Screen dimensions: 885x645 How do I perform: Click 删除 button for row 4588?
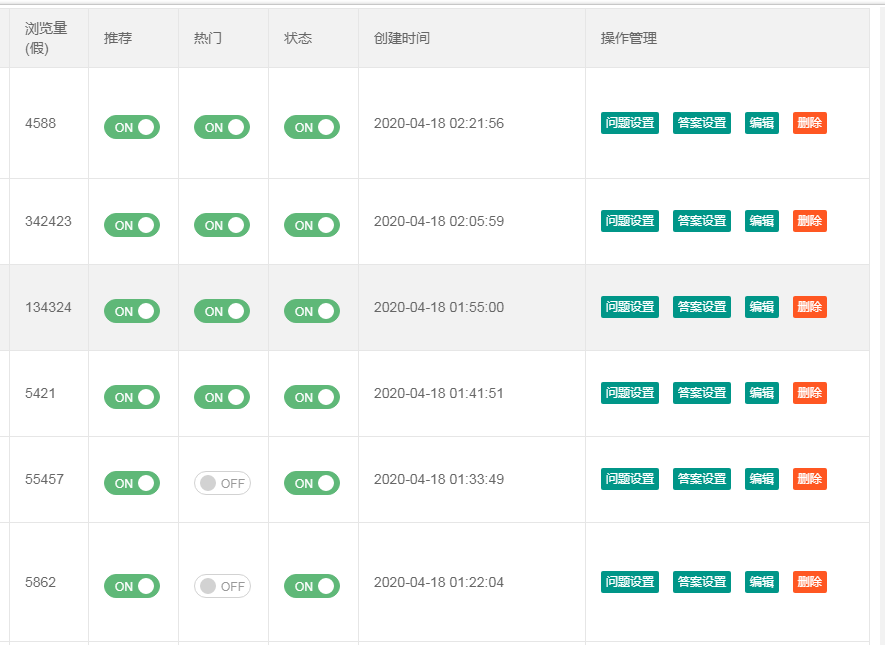[x=810, y=123]
